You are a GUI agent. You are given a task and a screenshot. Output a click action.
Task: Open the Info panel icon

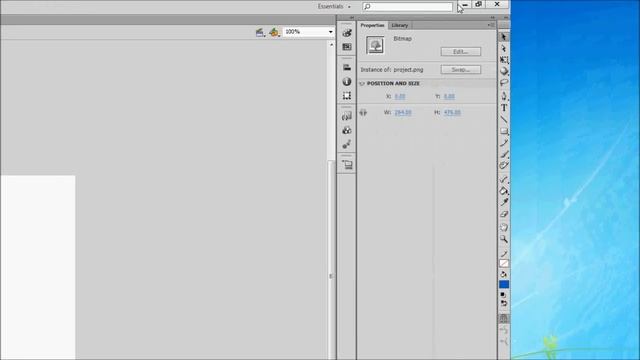click(347, 82)
